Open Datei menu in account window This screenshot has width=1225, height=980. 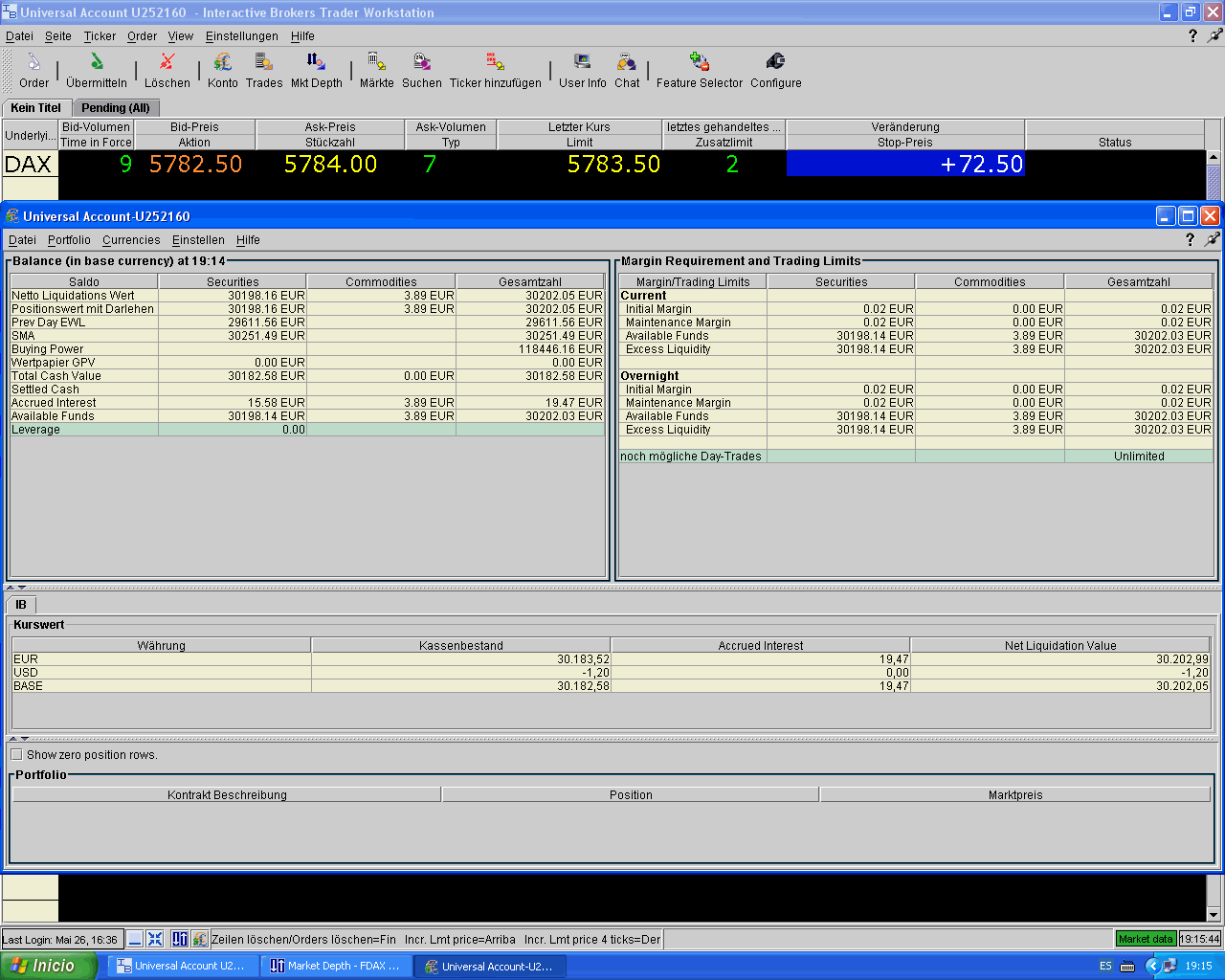[x=22, y=240]
